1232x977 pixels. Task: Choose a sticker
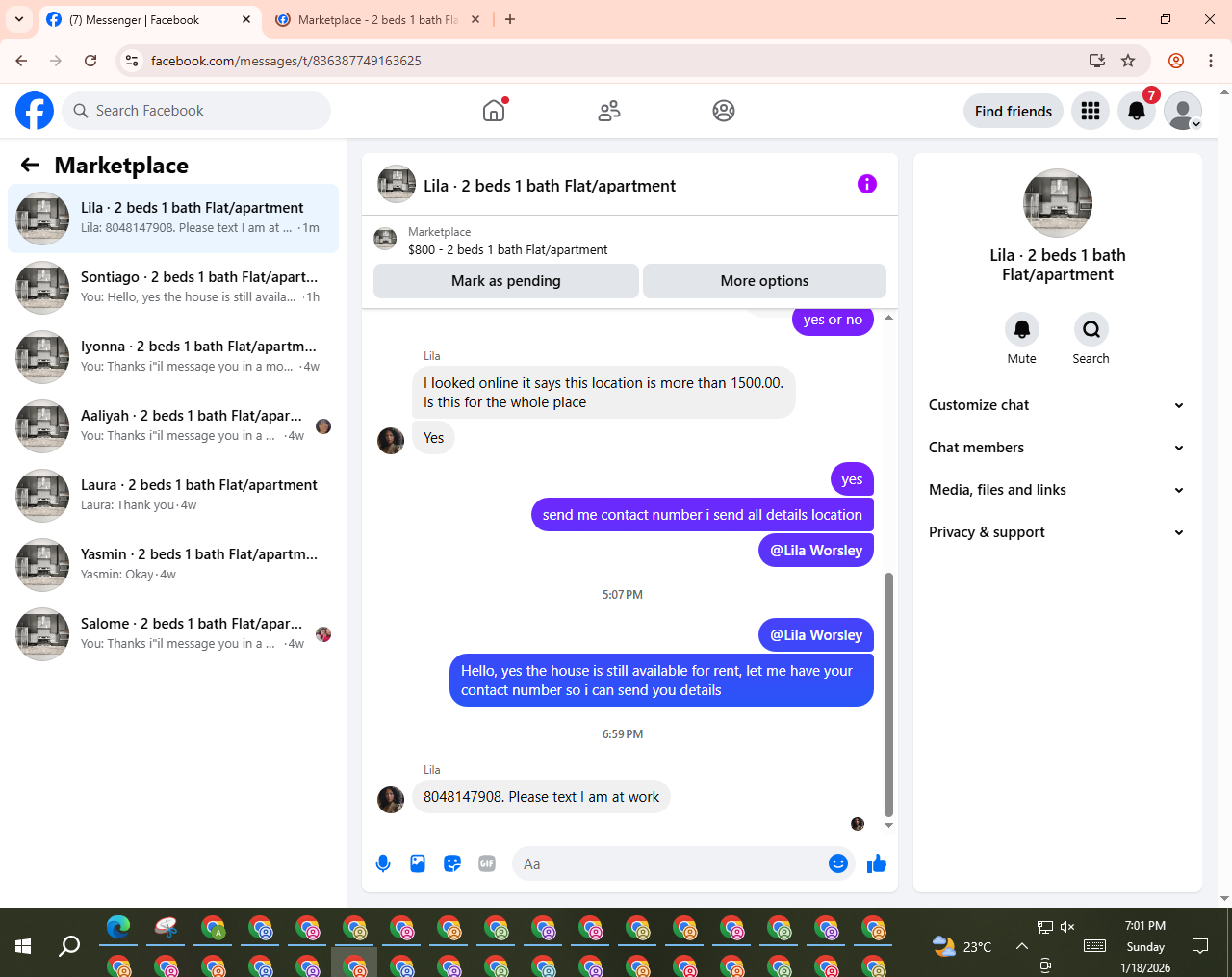(452, 863)
